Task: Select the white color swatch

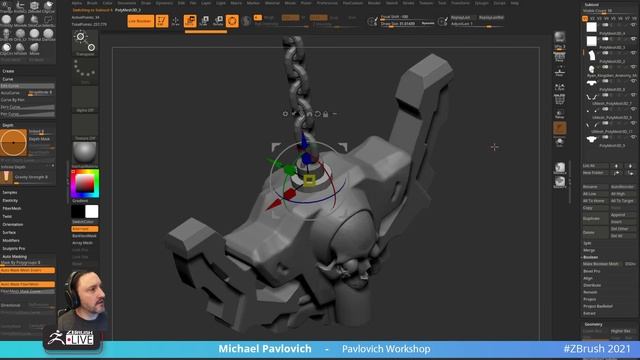Action: click(x=91, y=211)
